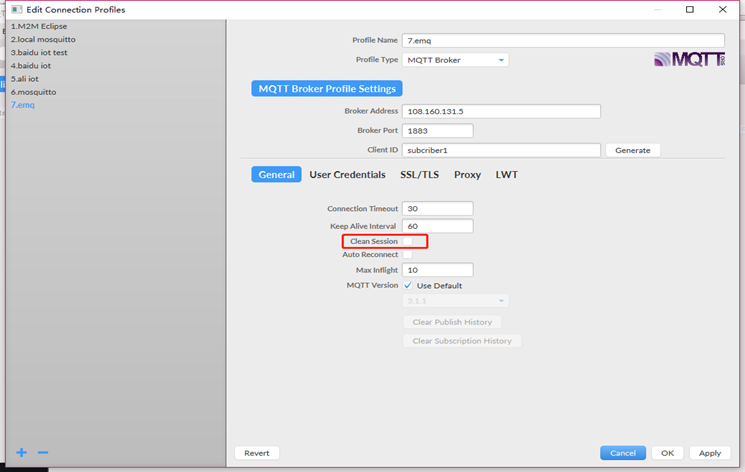Open the SSL/TLS tab
745x472 pixels.
tap(420, 174)
